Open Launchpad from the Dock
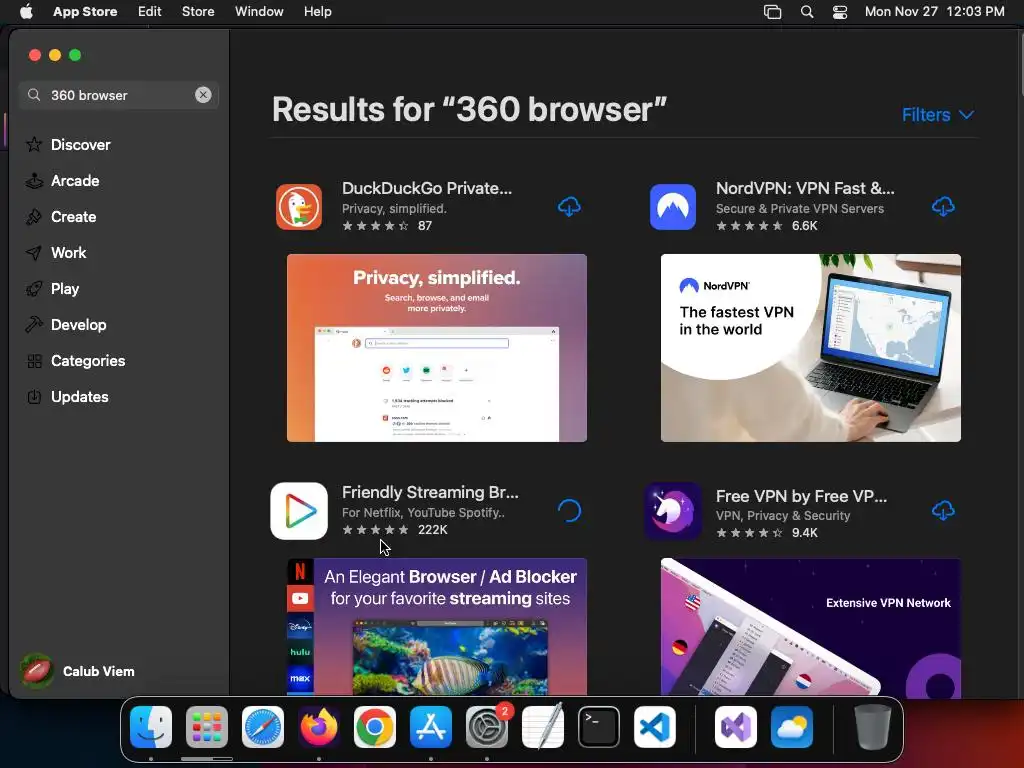Screen dimensions: 1024x768 tap(207, 726)
